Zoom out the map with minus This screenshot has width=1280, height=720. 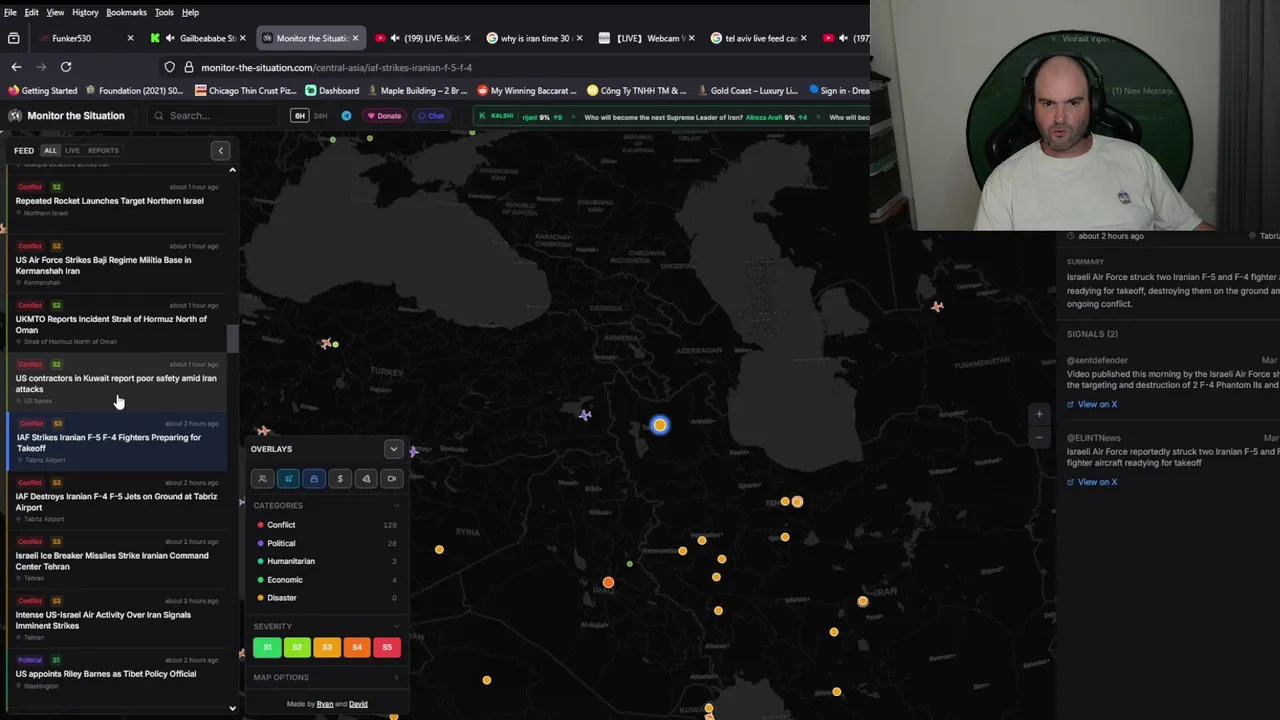(x=1039, y=437)
